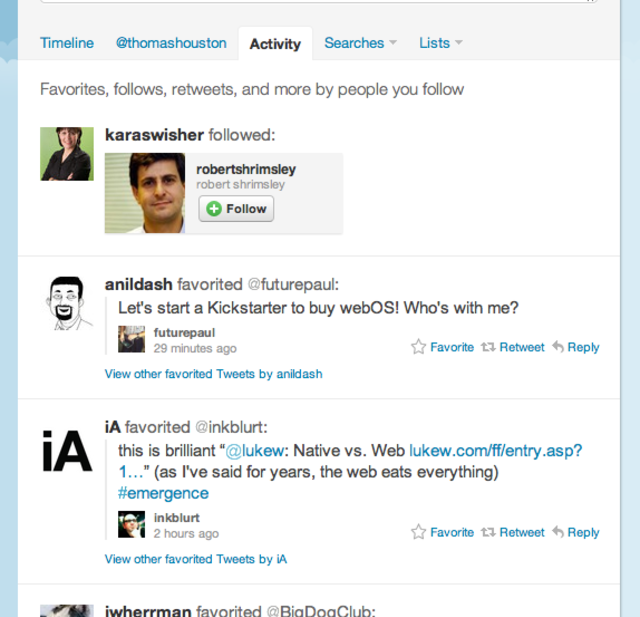Screen dimensions: 640x617
Task: Click the star Favorite icon on futurepaul's tweet
Action: pos(418,347)
